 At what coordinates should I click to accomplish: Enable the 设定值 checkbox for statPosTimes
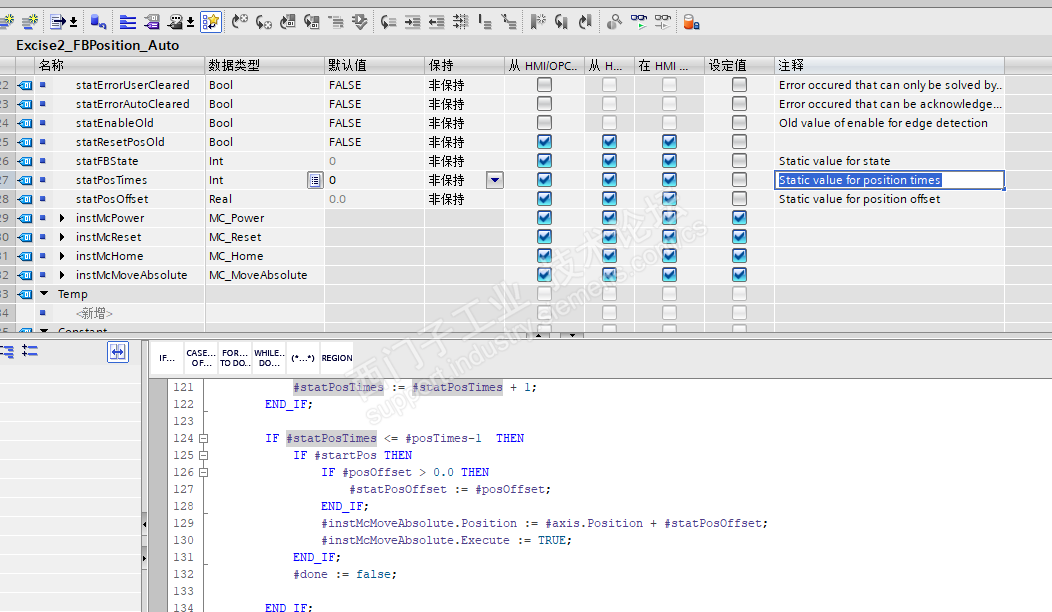[x=739, y=180]
